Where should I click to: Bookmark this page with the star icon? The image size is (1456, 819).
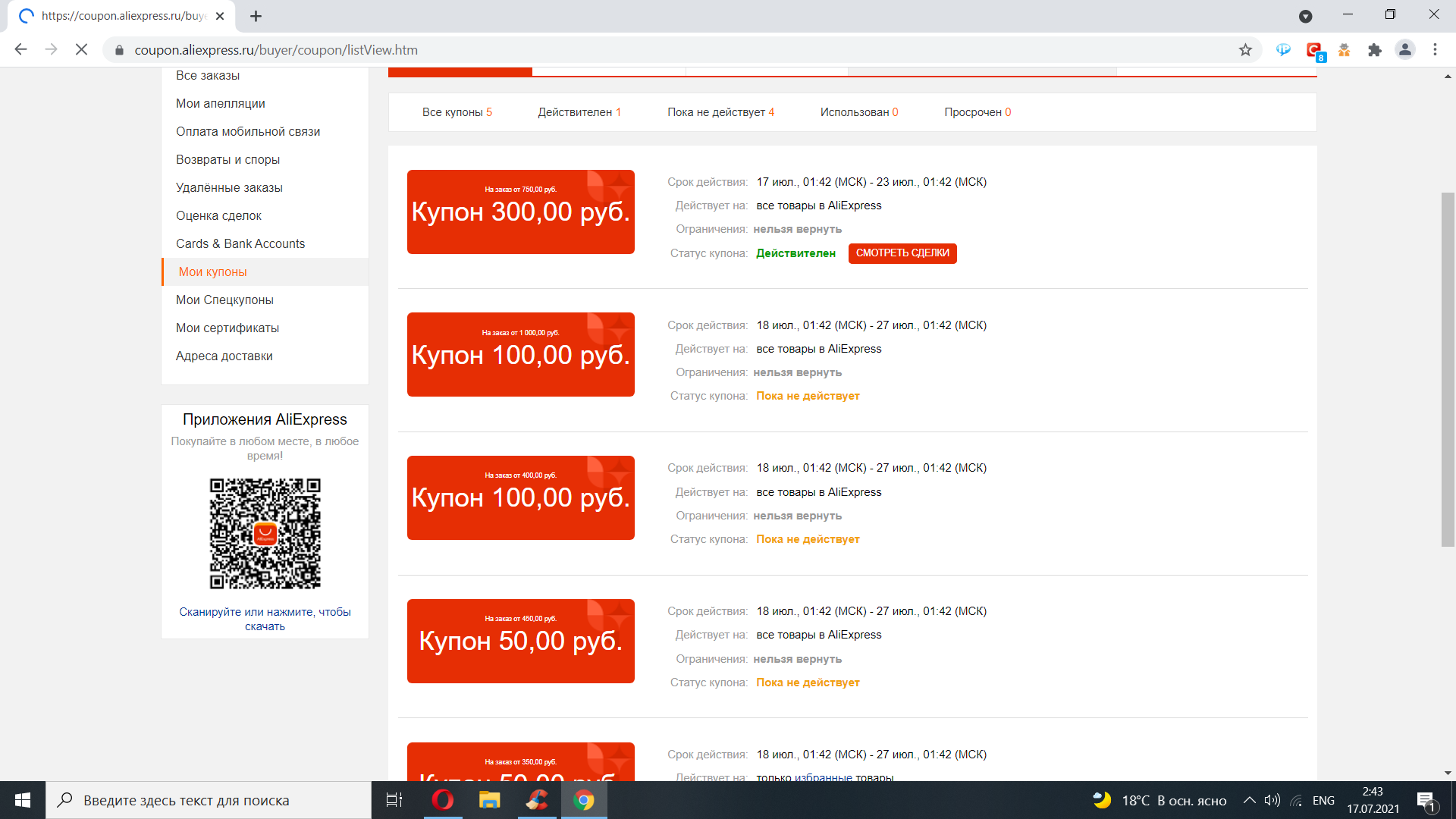1245,50
